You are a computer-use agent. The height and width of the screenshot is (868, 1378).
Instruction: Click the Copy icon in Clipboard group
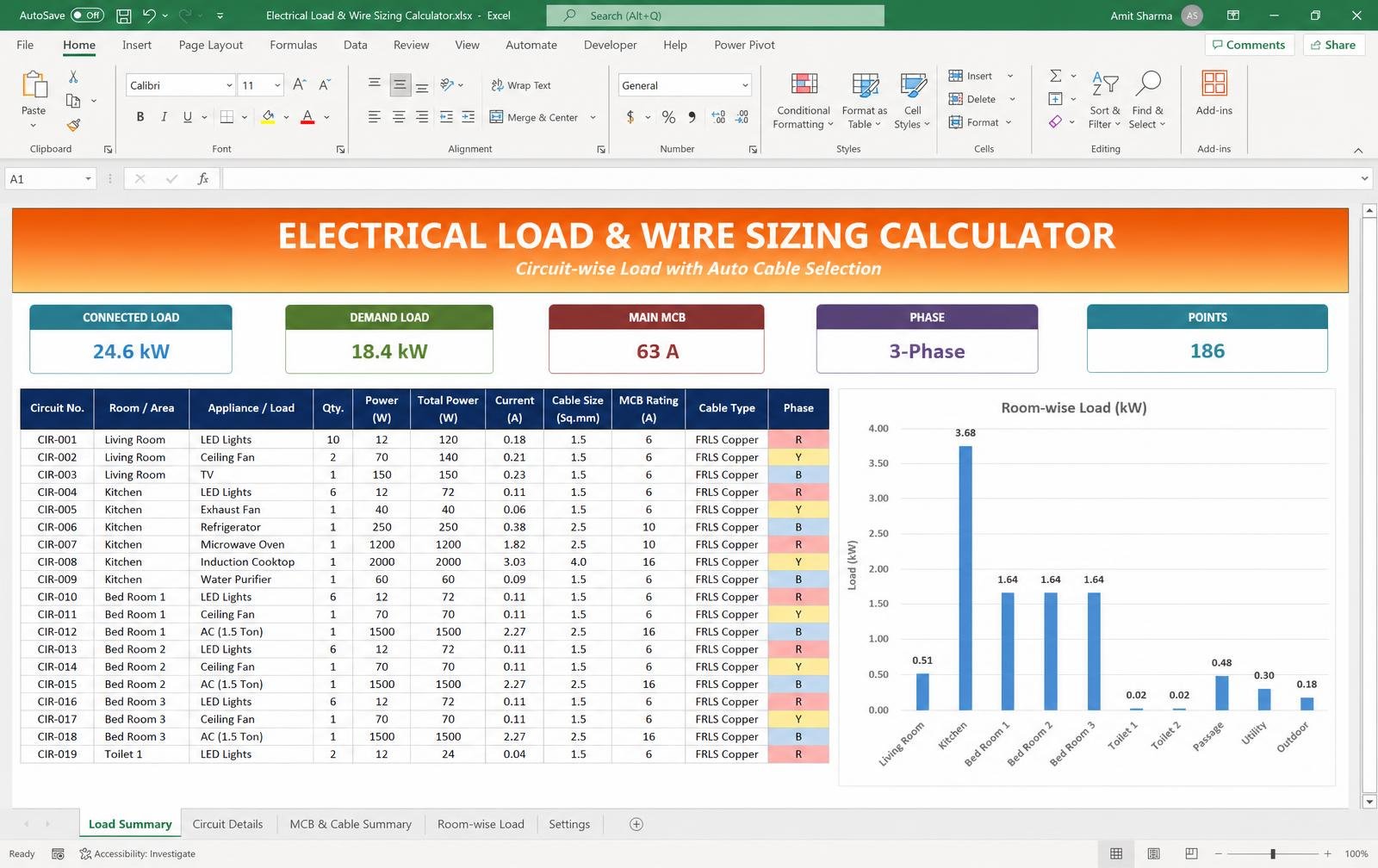point(73,101)
